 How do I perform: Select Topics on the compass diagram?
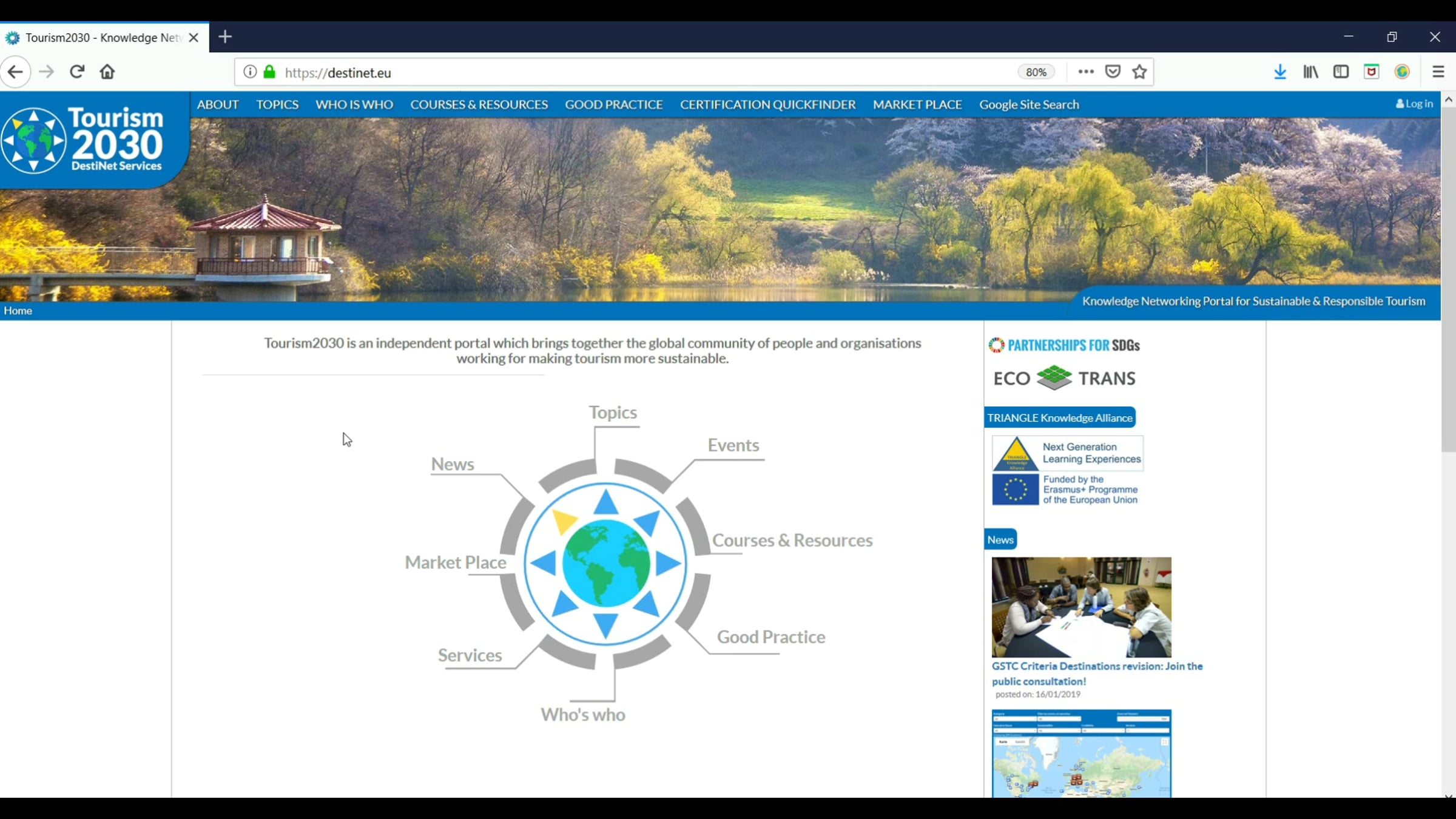coord(613,413)
